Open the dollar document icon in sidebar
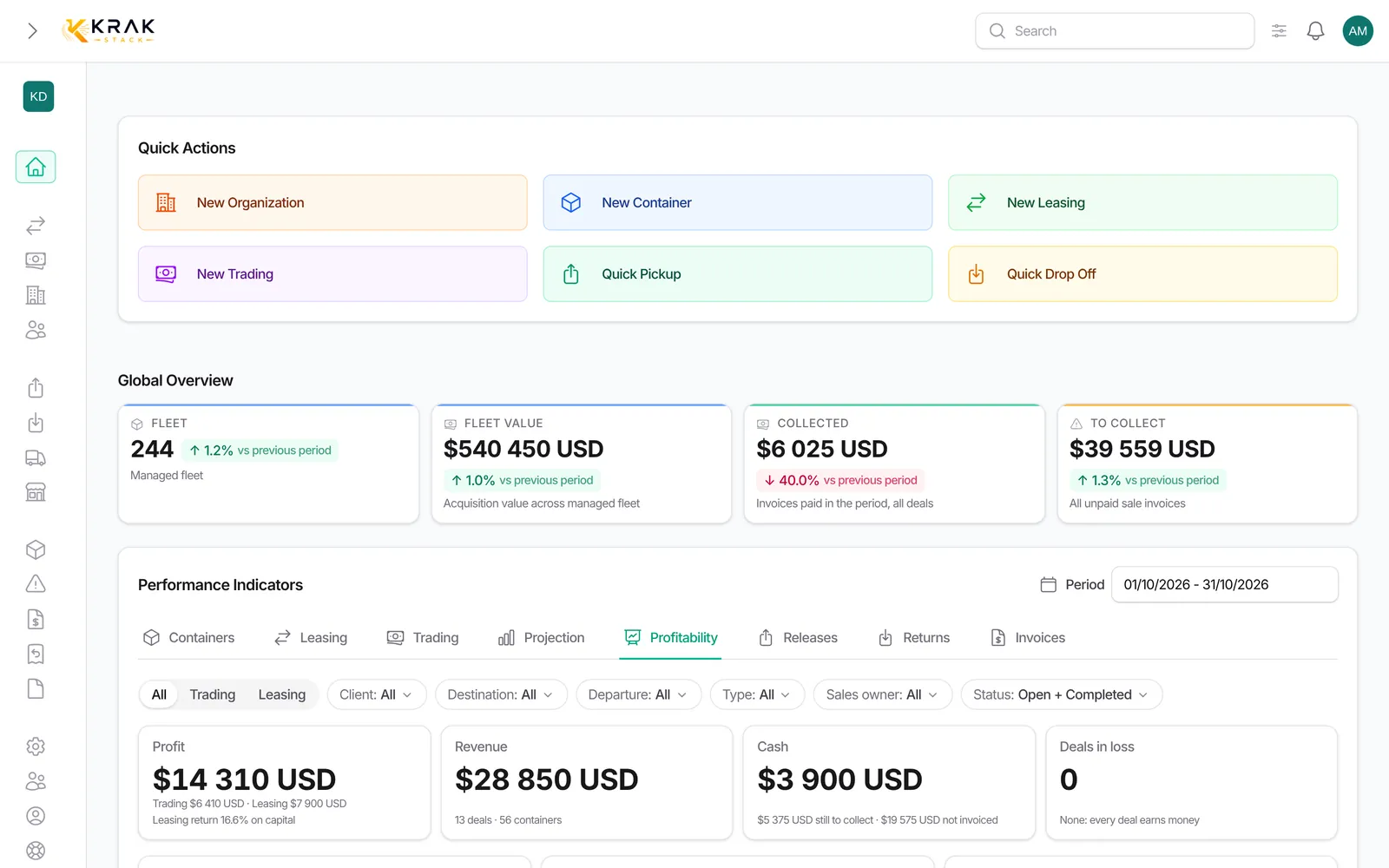Screen dimensions: 1389x868 [36, 619]
